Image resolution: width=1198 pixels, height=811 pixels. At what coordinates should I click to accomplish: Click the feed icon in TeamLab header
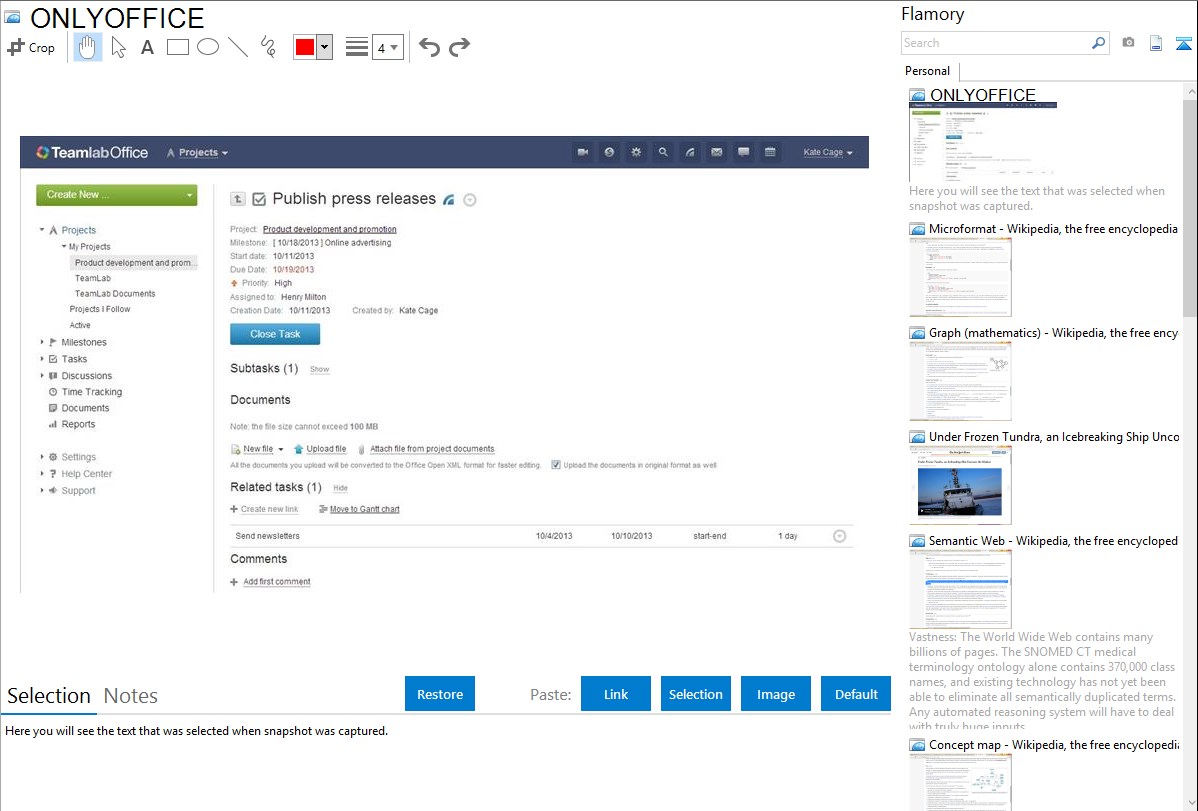[690, 152]
